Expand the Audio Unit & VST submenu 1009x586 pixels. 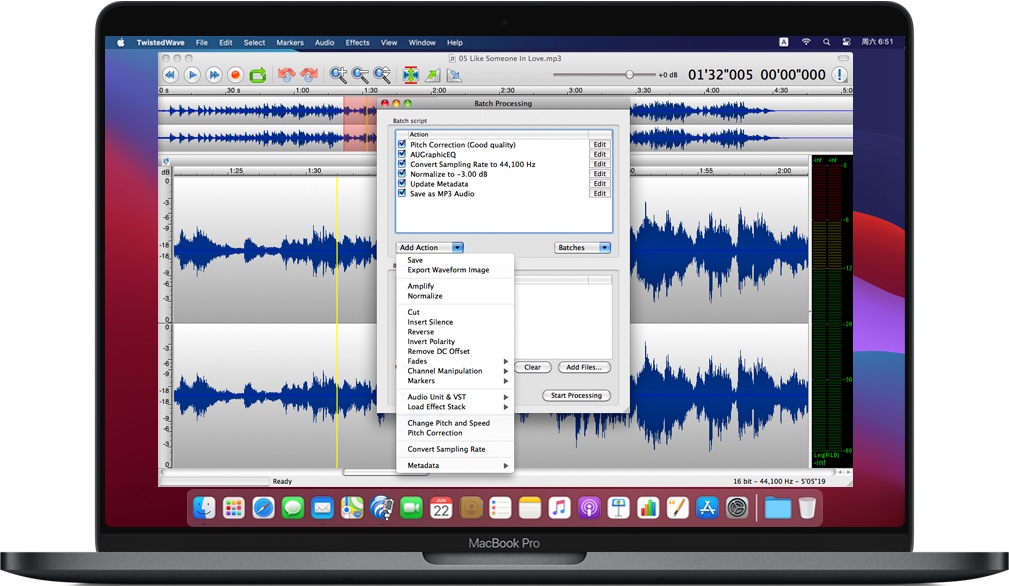tap(436, 397)
